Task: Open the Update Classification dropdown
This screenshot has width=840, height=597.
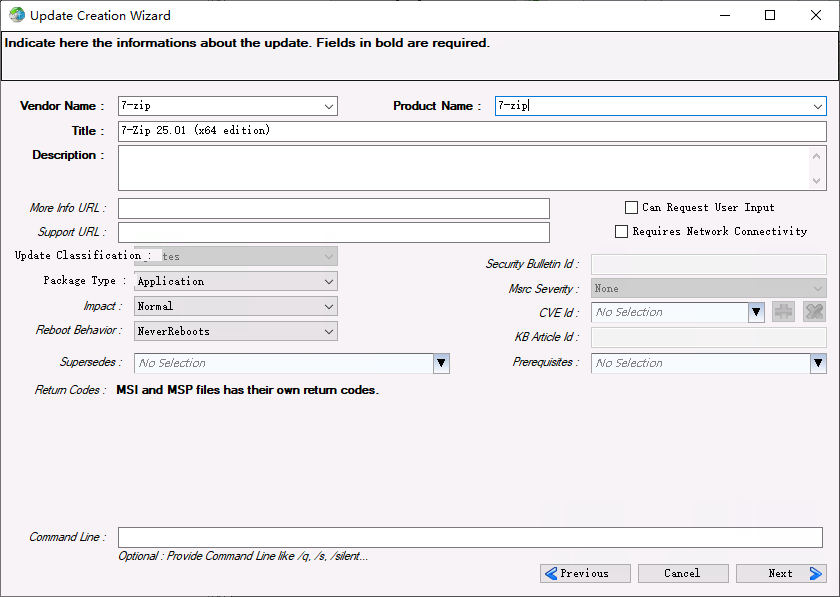Action: point(236,256)
